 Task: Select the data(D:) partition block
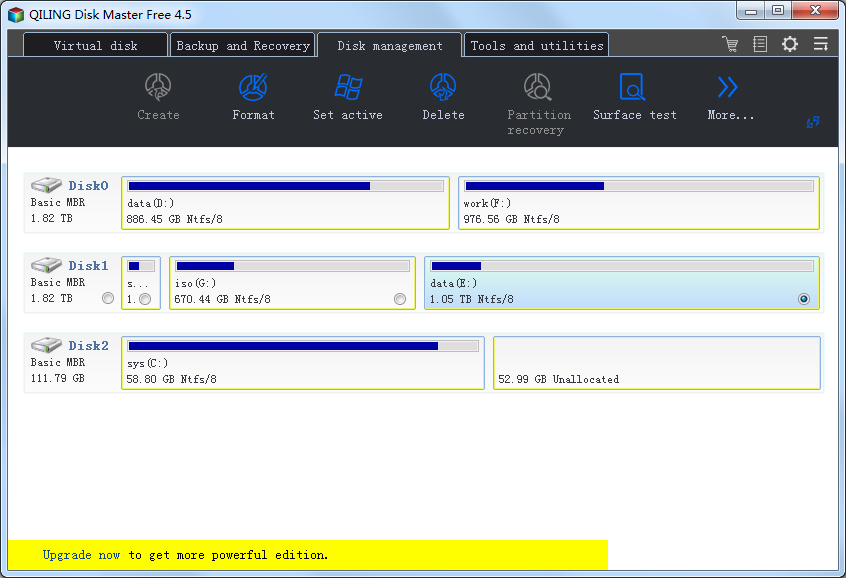click(285, 203)
